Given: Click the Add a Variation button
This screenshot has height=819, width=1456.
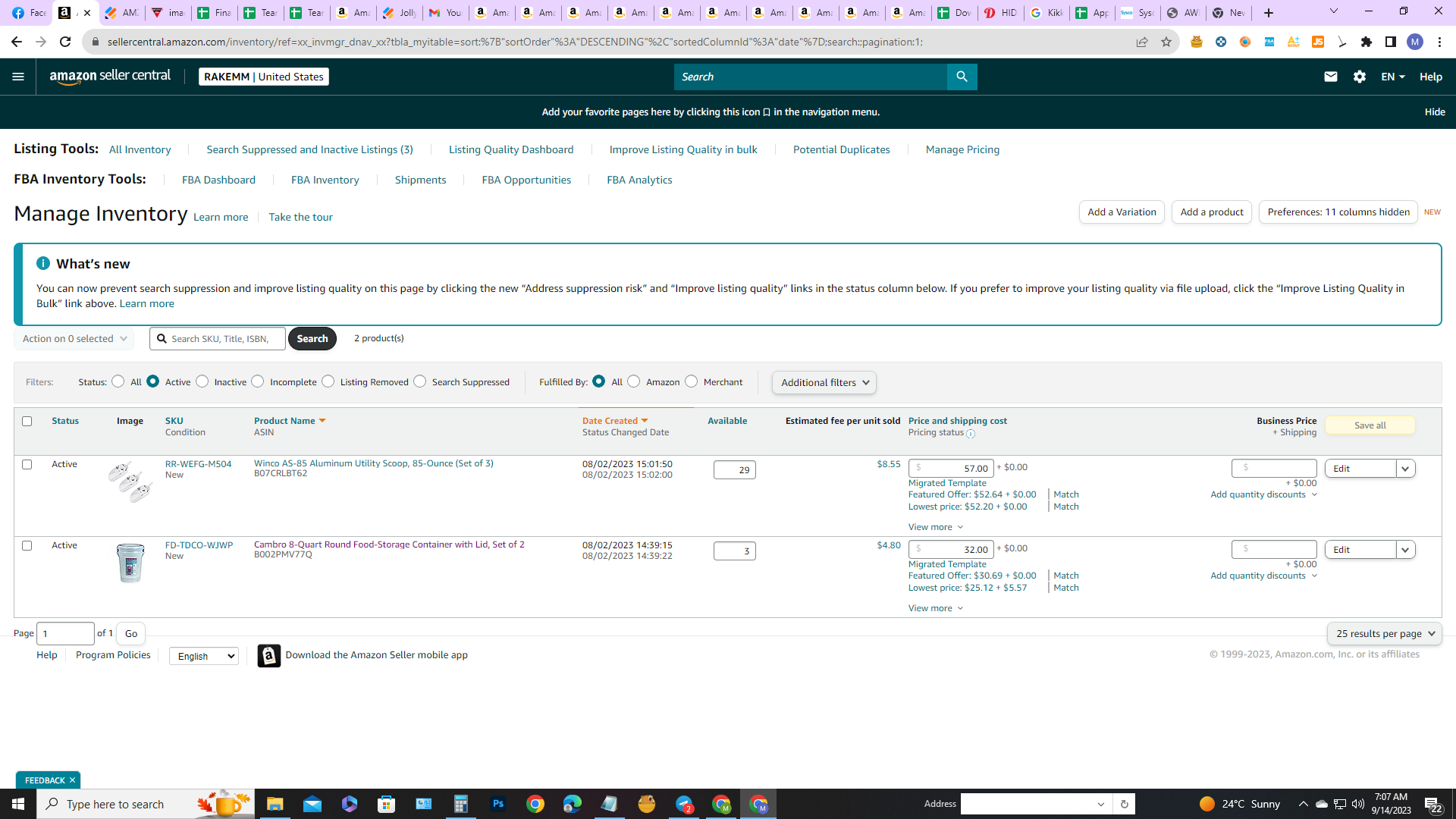Looking at the screenshot, I should pos(1122,212).
